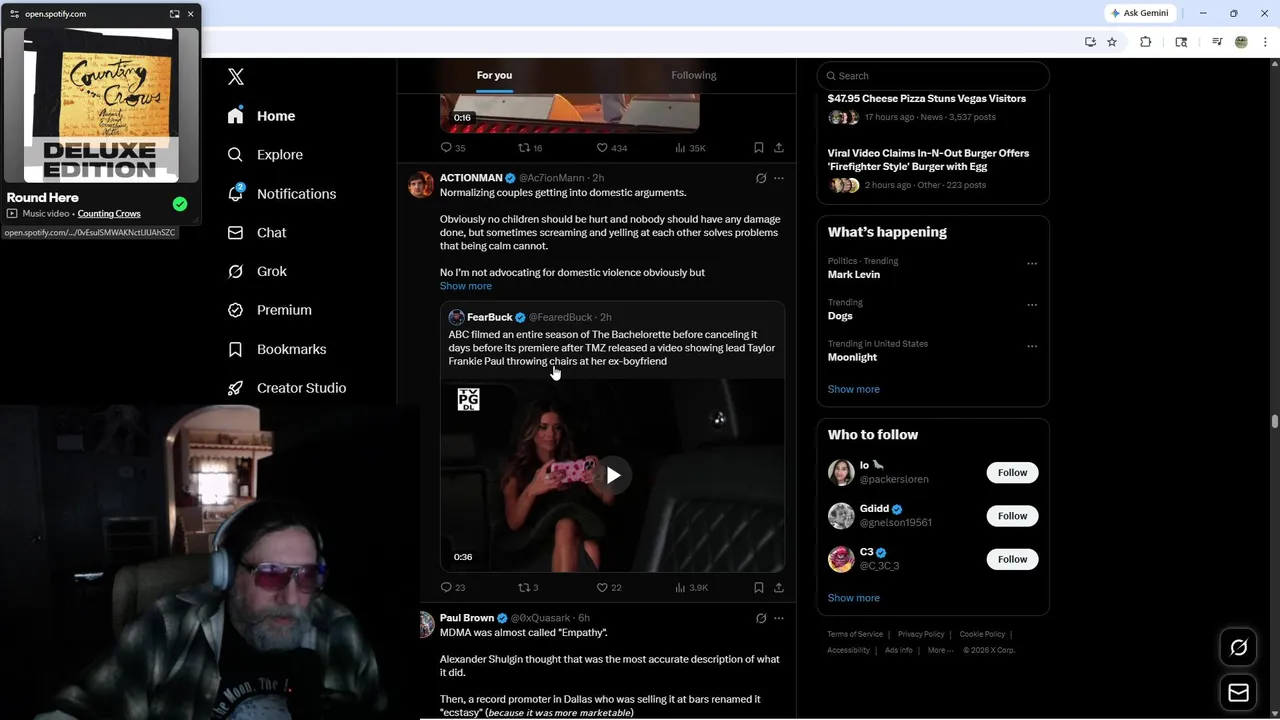Image resolution: width=1280 pixels, height=720 pixels.
Task: Open Chrome extensions puzzle icon
Action: (x=1146, y=42)
